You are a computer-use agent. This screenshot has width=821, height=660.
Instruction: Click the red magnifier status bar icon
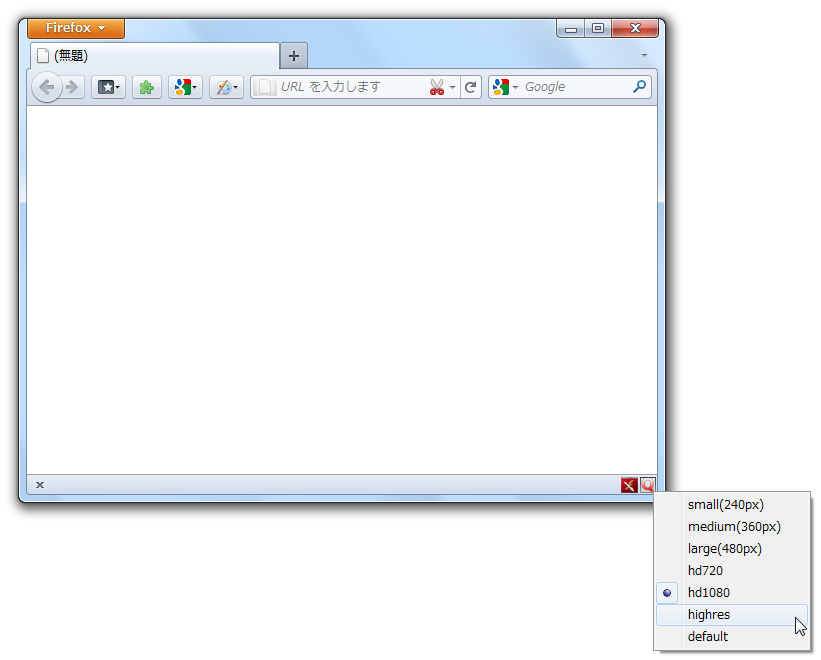[648, 485]
